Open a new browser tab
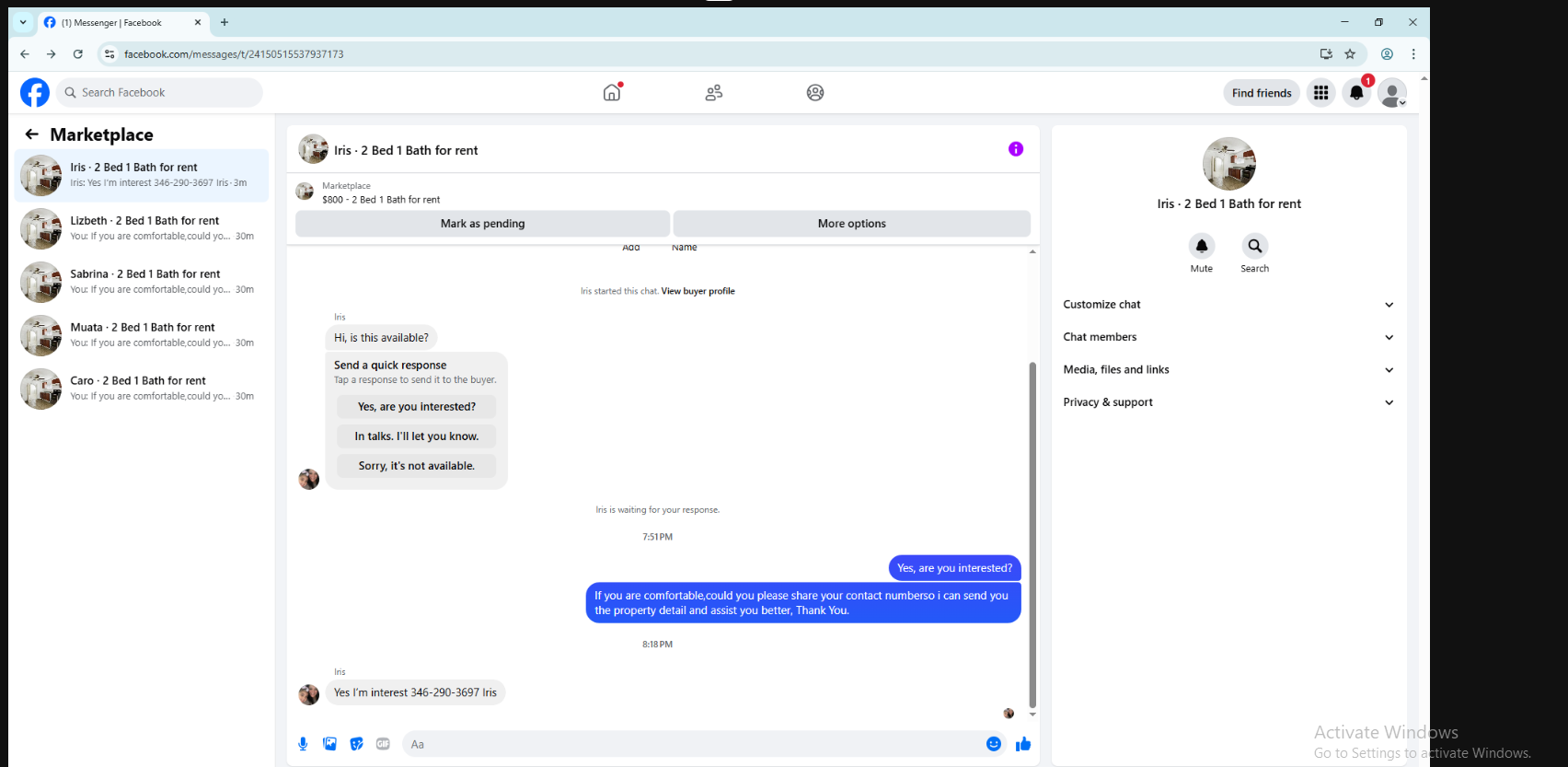 pos(225,22)
